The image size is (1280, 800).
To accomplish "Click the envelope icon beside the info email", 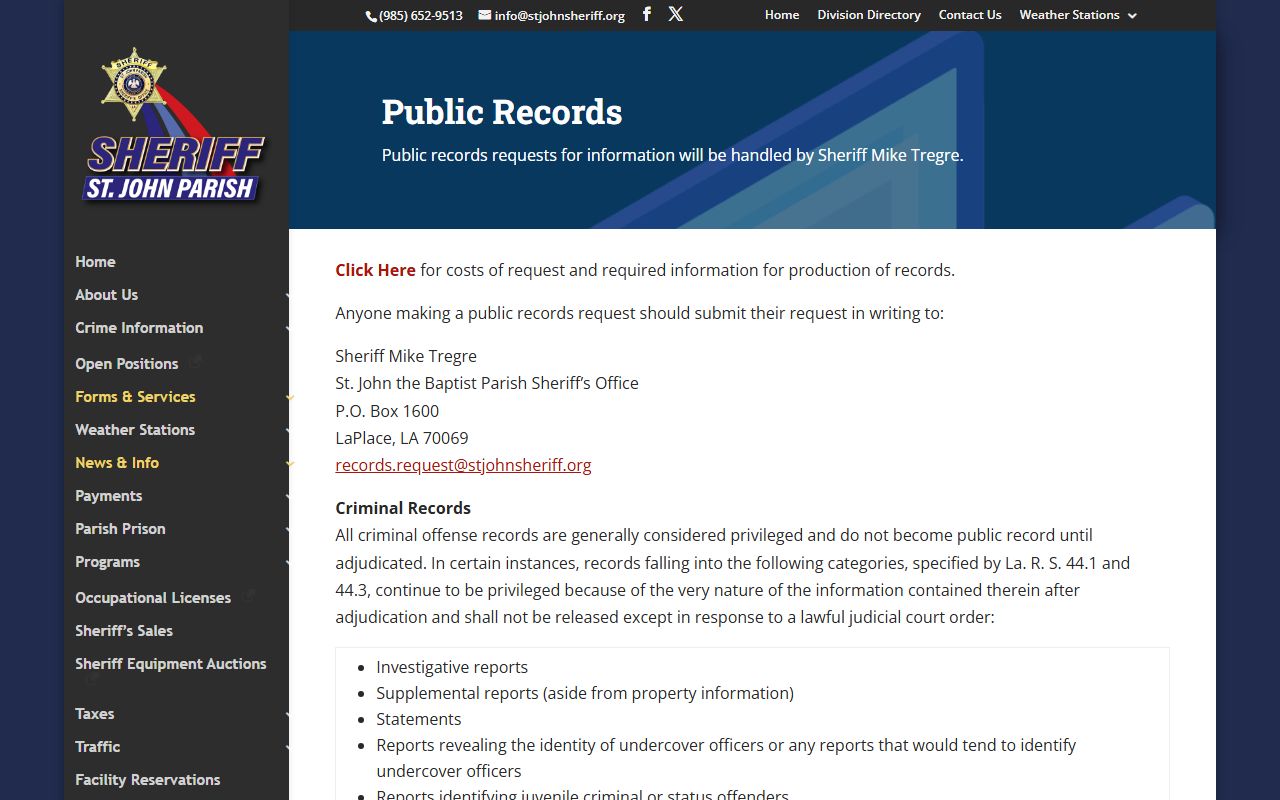I will click(x=485, y=15).
